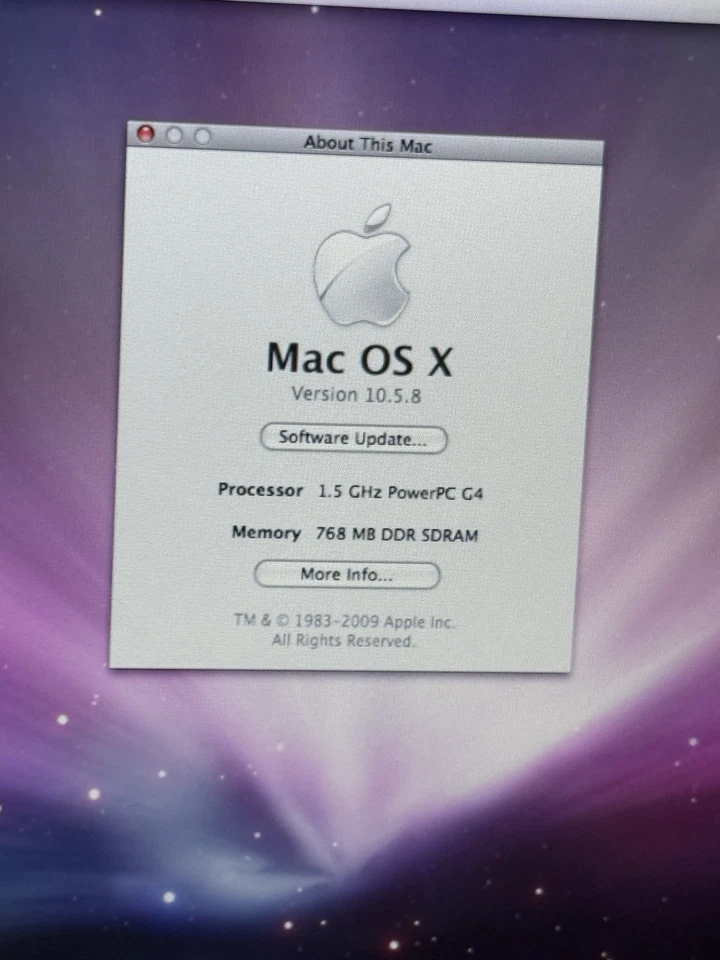Image resolution: width=720 pixels, height=960 pixels.
Task: Close the About This Mac window
Action: (146, 133)
